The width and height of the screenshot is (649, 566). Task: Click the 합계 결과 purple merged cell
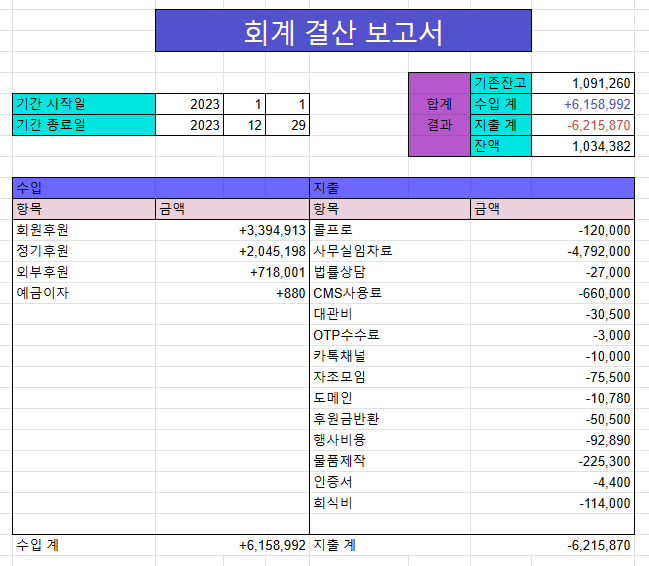[x=439, y=115]
